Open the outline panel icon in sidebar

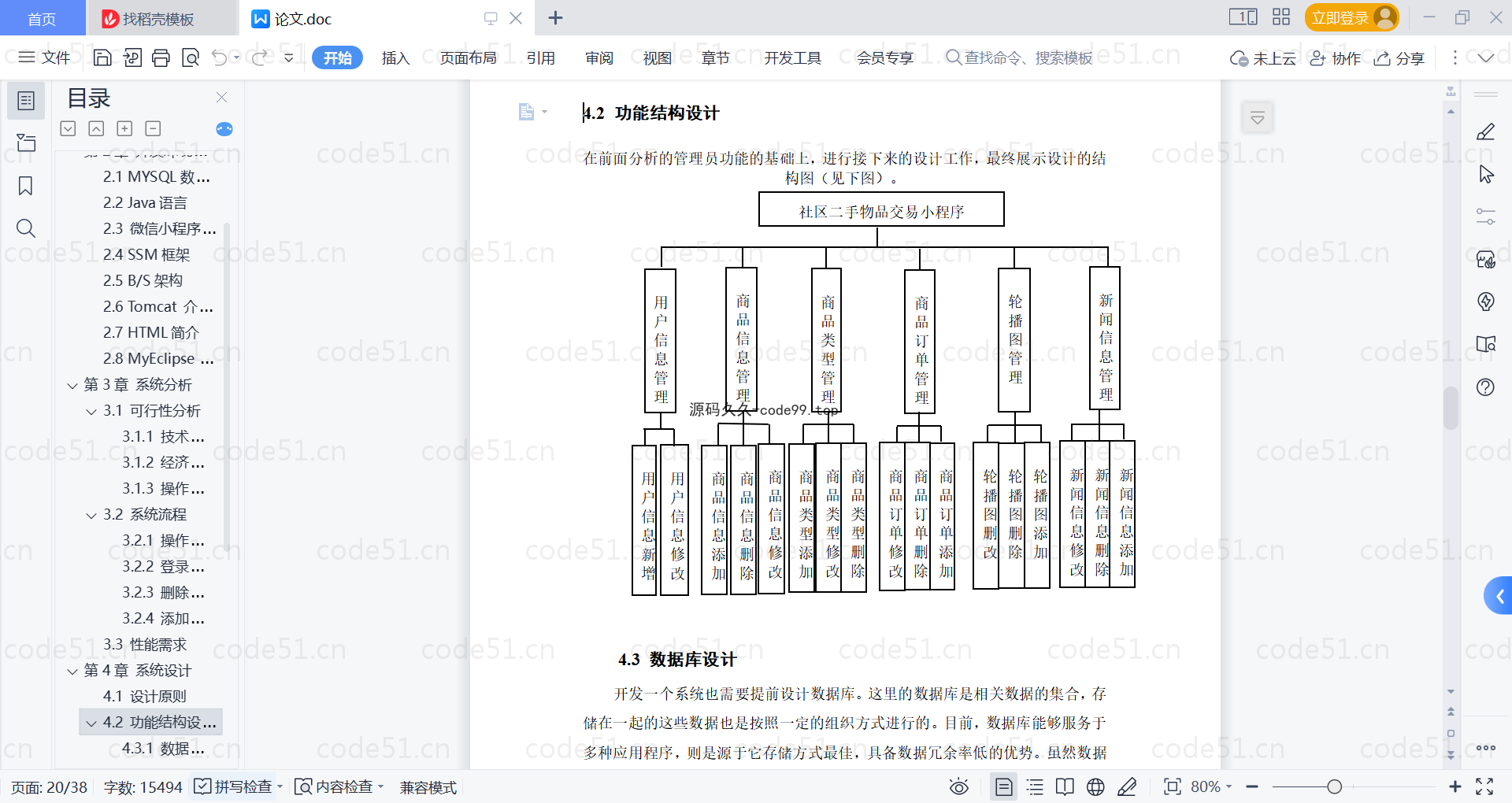click(26, 101)
